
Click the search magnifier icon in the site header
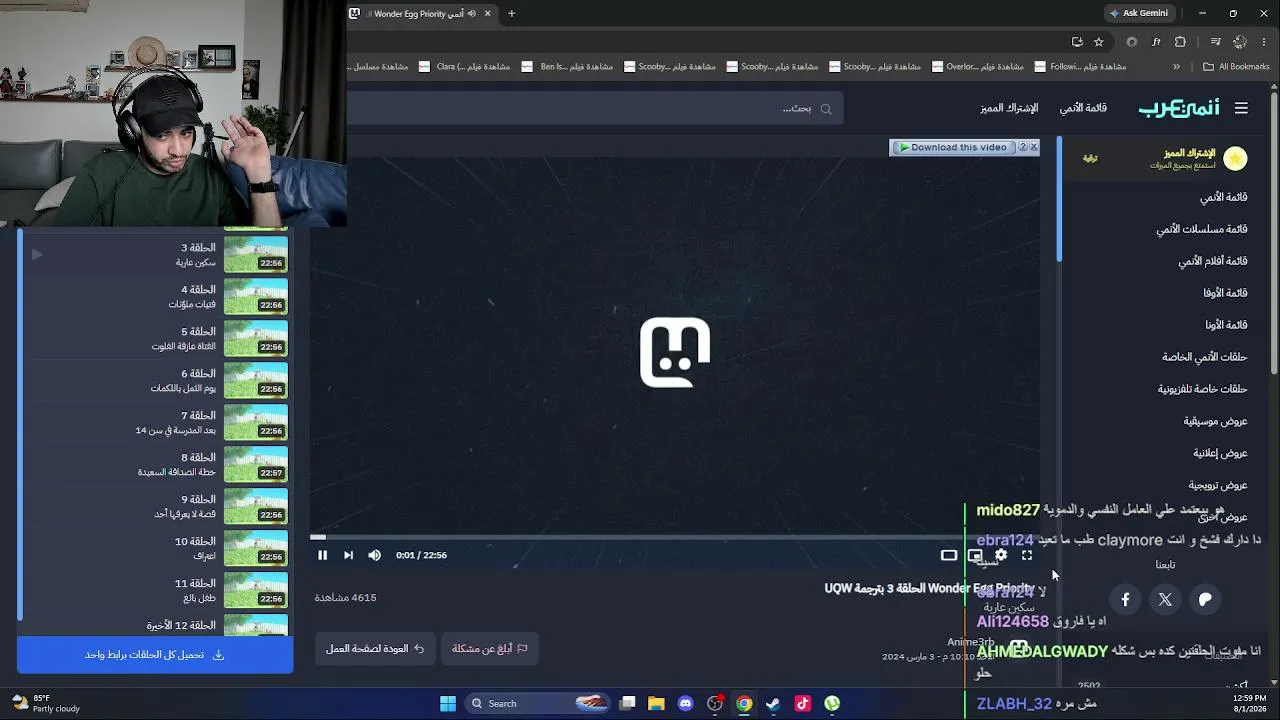826,109
